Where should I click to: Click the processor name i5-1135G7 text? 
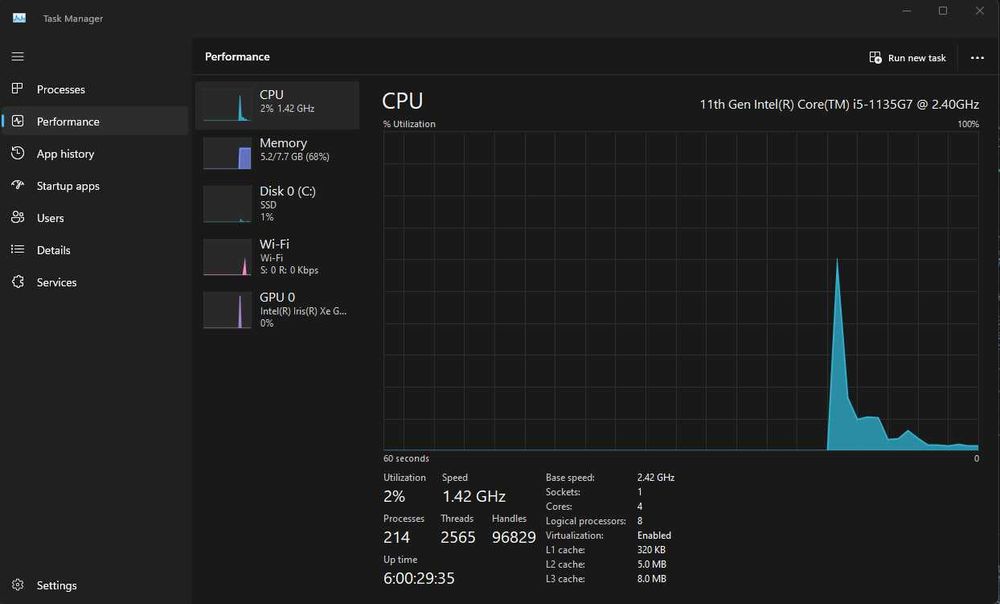pyautogui.click(x=839, y=104)
